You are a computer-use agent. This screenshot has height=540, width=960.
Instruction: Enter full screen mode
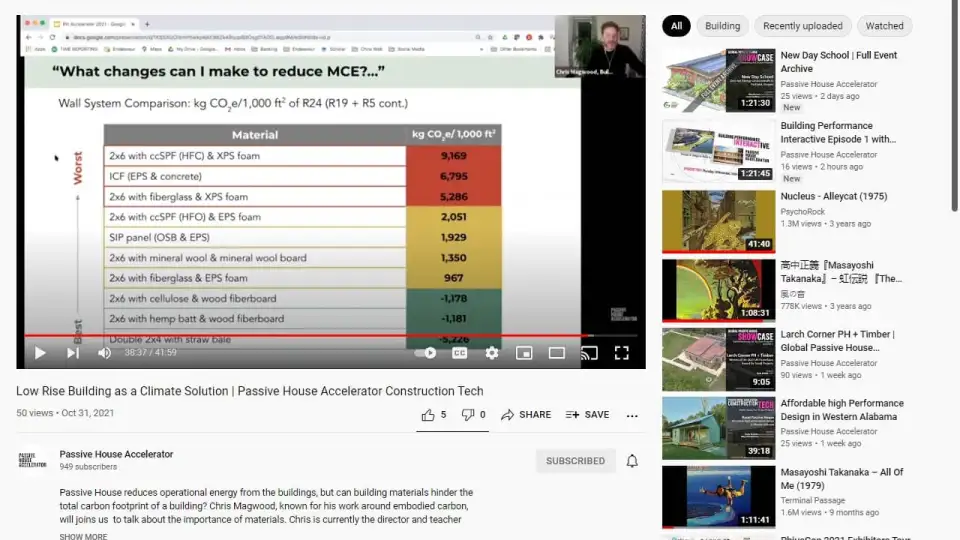point(621,353)
